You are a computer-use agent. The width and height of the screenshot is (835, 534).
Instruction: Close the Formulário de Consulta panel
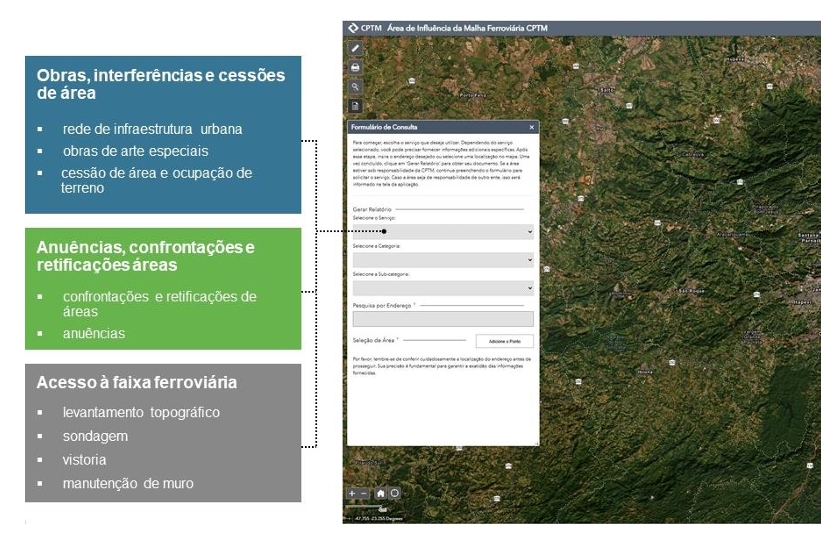531,127
